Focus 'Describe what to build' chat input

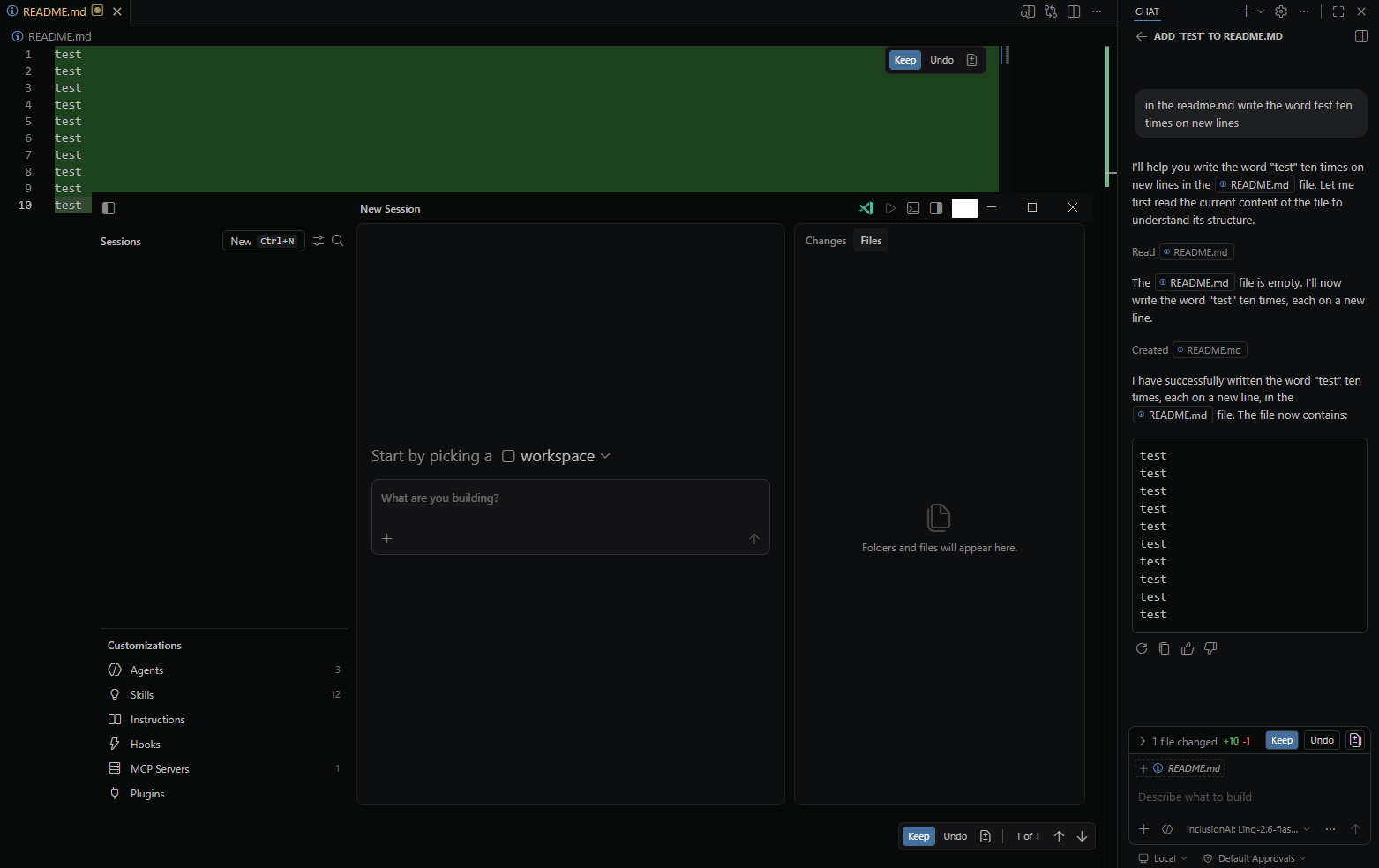(1248, 797)
